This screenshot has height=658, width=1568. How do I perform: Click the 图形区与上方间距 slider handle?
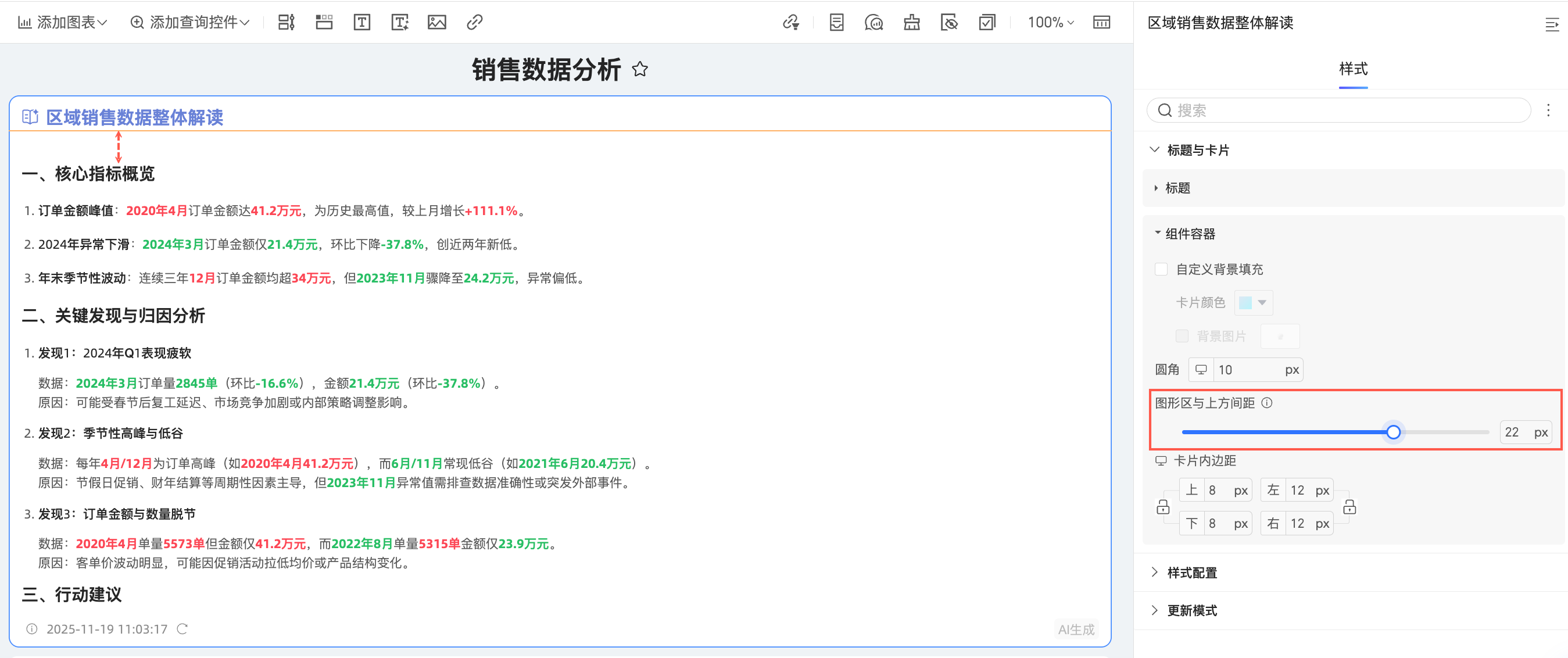coord(1392,432)
